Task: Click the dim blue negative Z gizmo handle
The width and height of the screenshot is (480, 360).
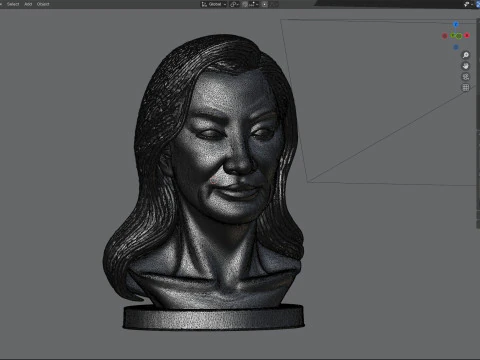Action: (x=456, y=47)
